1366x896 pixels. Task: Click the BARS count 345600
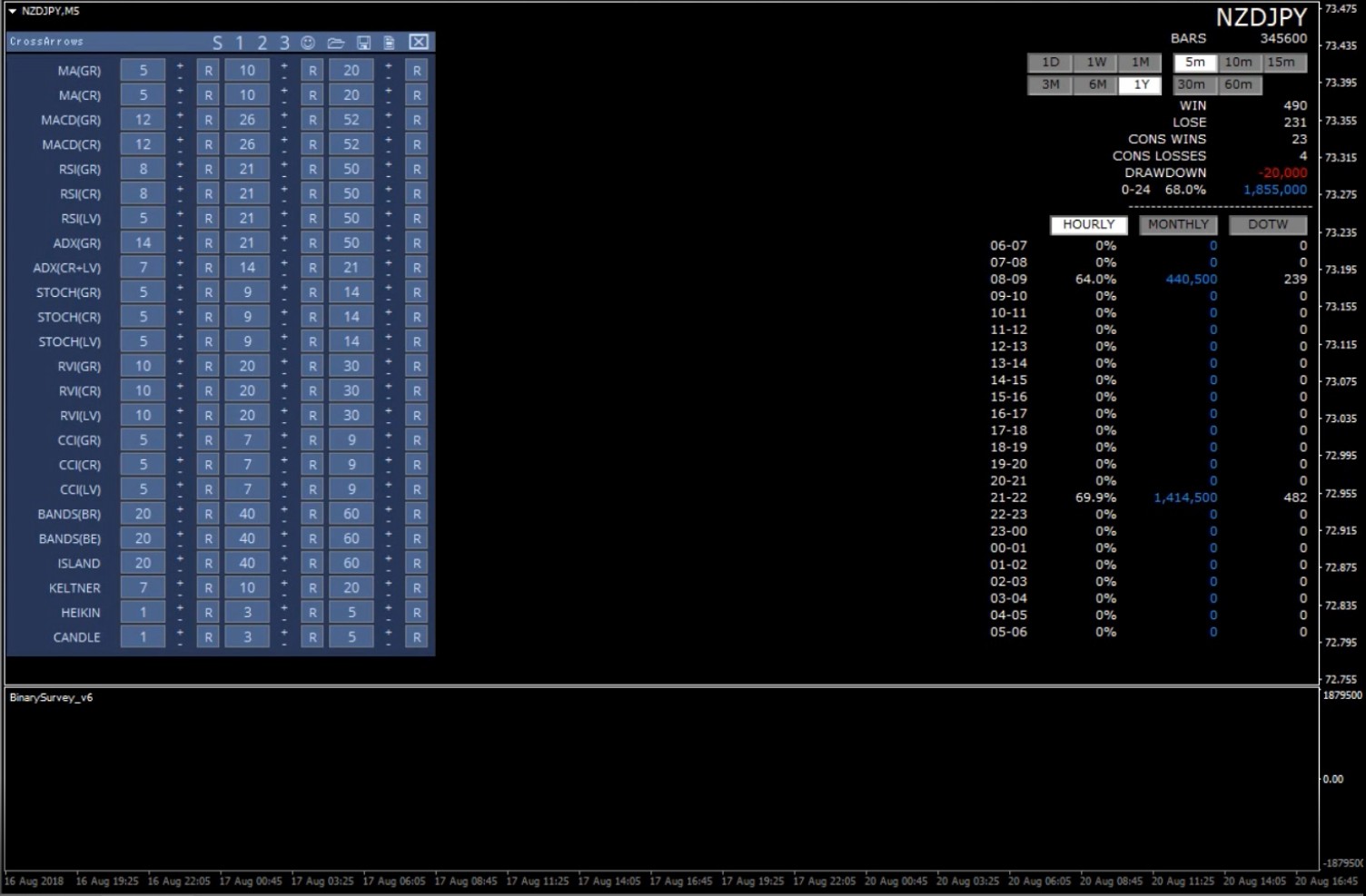click(1283, 39)
